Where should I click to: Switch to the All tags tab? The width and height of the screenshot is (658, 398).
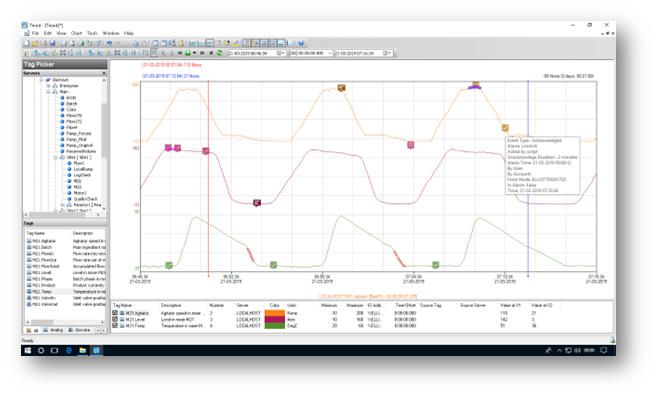[x=33, y=330]
